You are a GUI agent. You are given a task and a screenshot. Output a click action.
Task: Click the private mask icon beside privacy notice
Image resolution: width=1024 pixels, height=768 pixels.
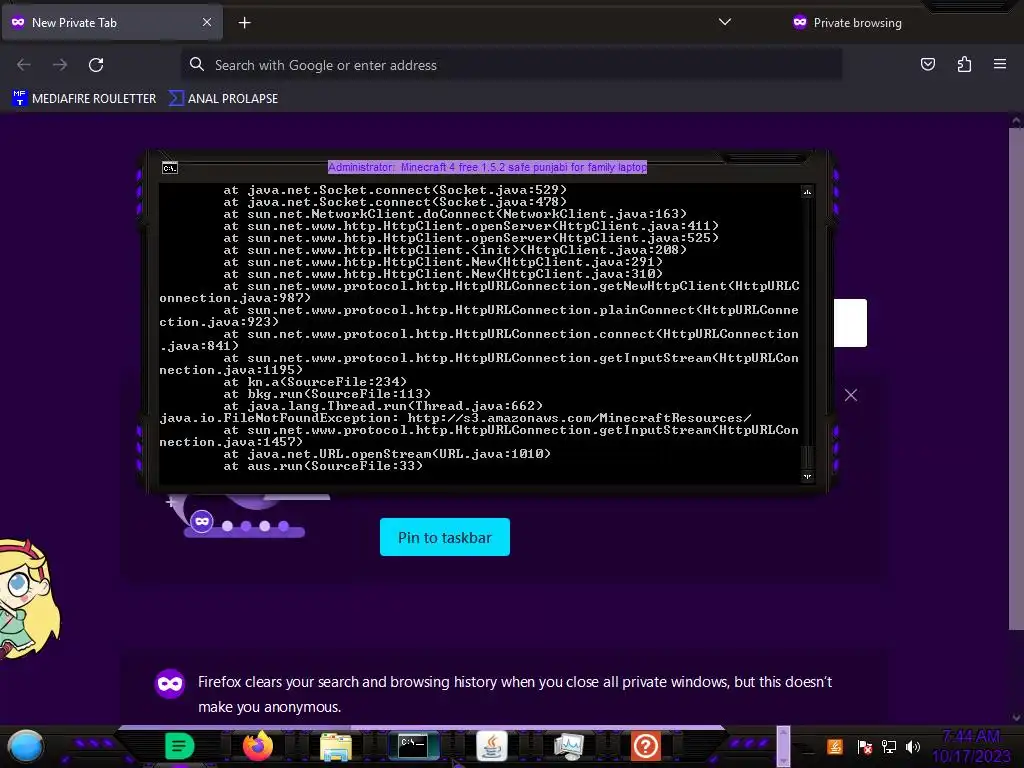click(x=170, y=684)
